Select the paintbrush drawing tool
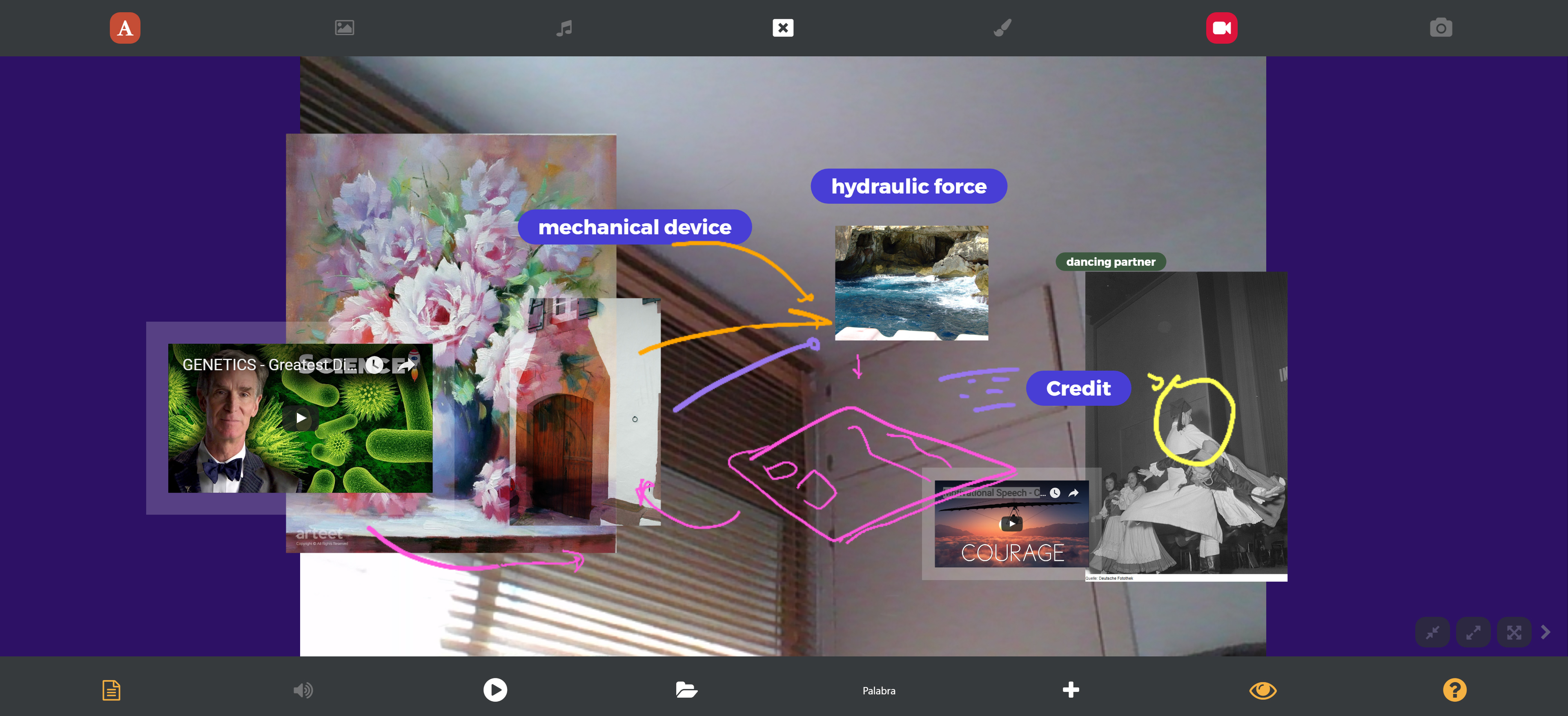This screenshot has height=716, width=1568. [x=1002, y=28]
